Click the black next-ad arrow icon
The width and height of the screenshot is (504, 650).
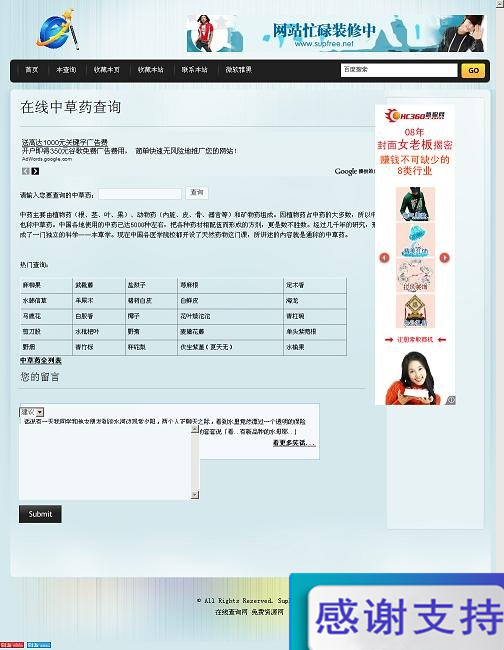[36, 171]
